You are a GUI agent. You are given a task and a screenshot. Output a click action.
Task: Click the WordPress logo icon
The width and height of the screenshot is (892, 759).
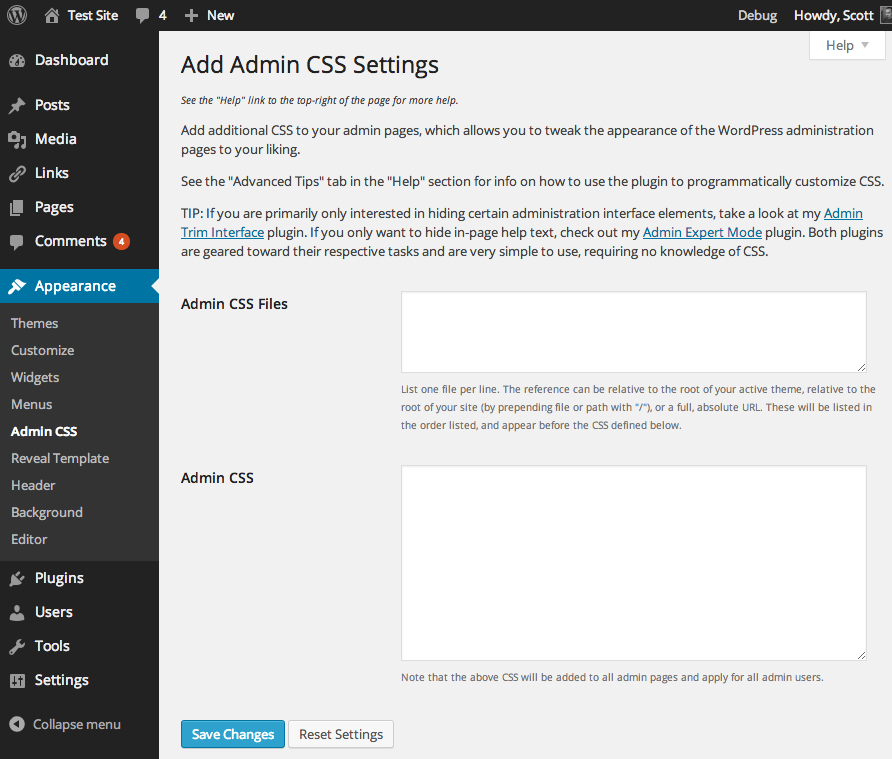tap(17, 15)
